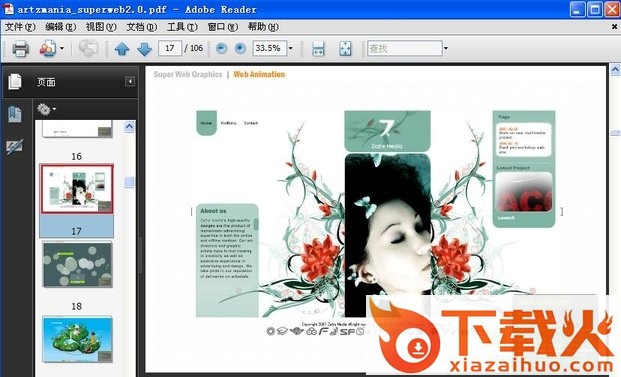
Task: Minimize the Adobe Reader window
Action: 577,9
